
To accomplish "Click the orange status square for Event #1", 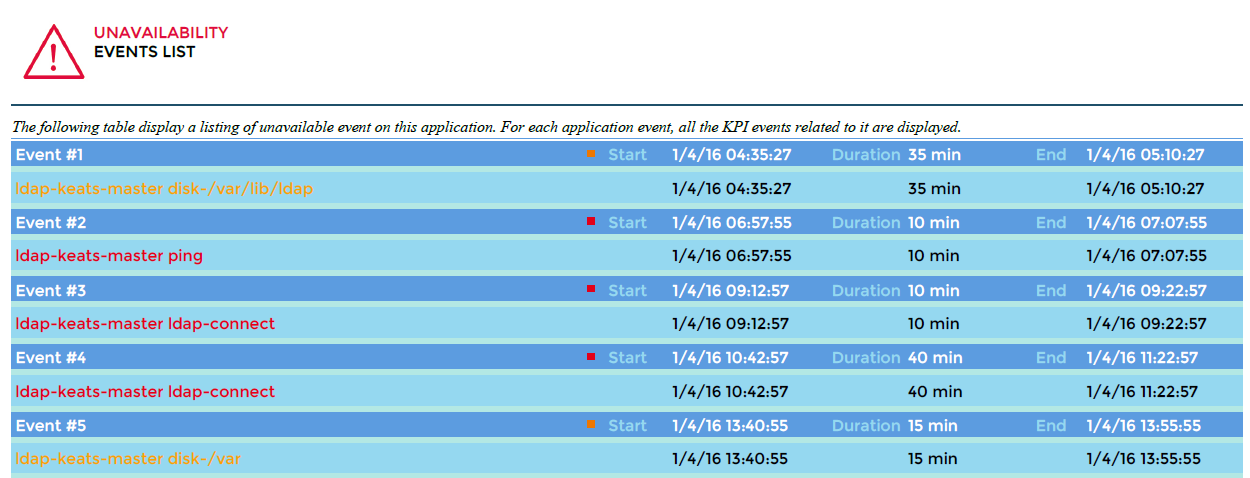I will point(591,154).
